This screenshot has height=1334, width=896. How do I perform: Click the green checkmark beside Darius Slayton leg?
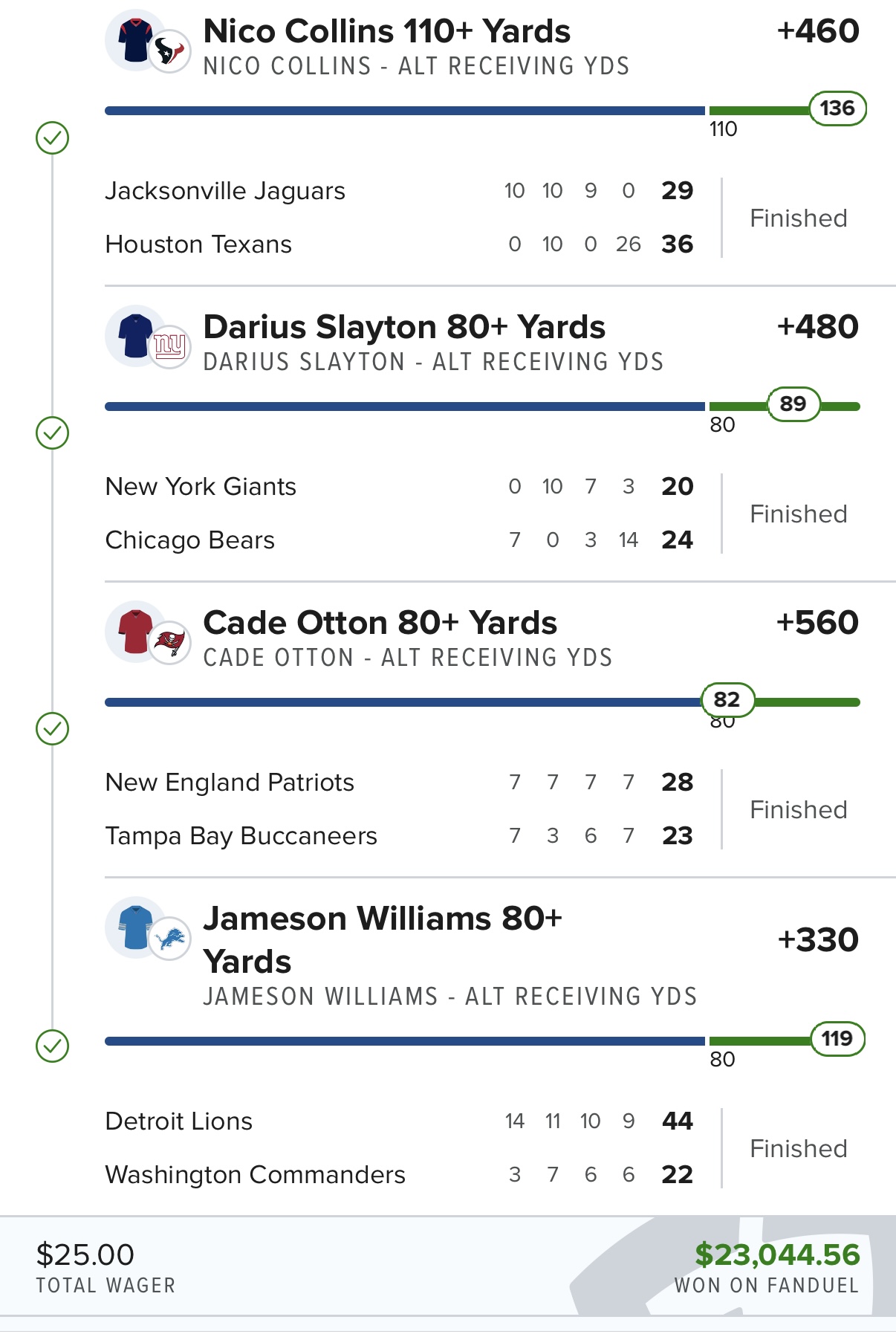53,433
